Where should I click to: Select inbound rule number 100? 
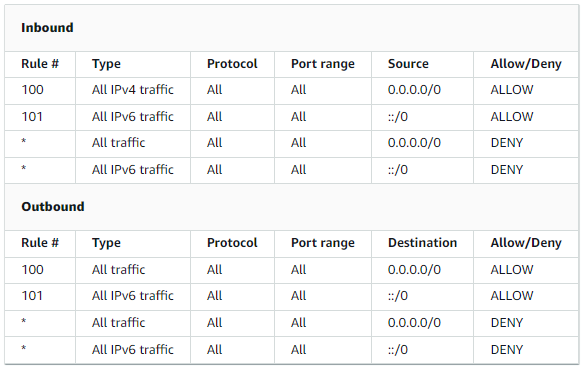coord(33,90)
